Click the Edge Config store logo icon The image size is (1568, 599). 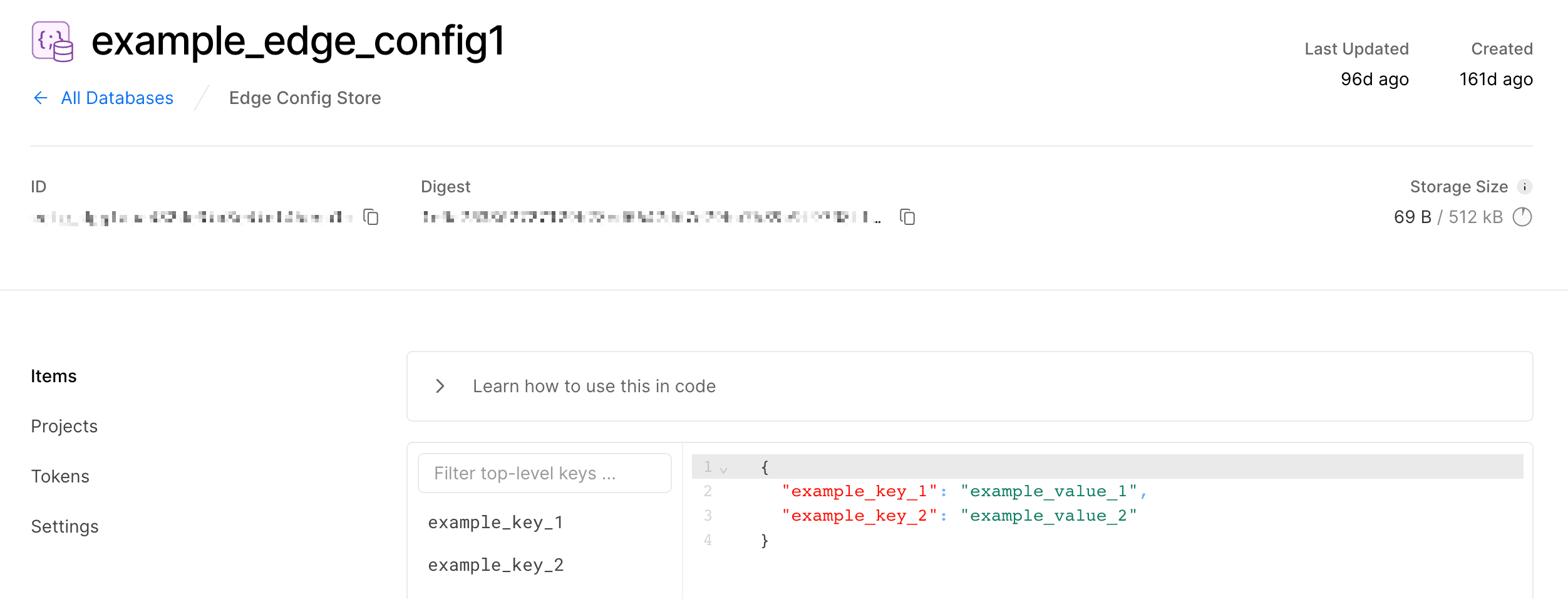(x=53, y=41)
